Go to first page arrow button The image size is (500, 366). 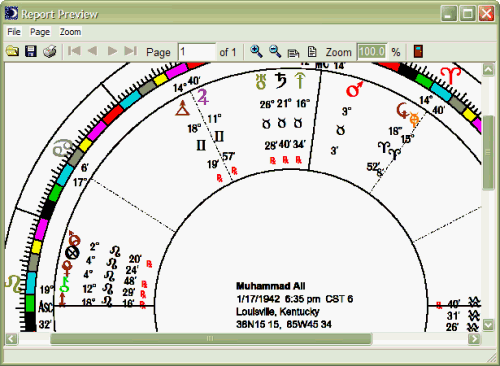(74, 51)
